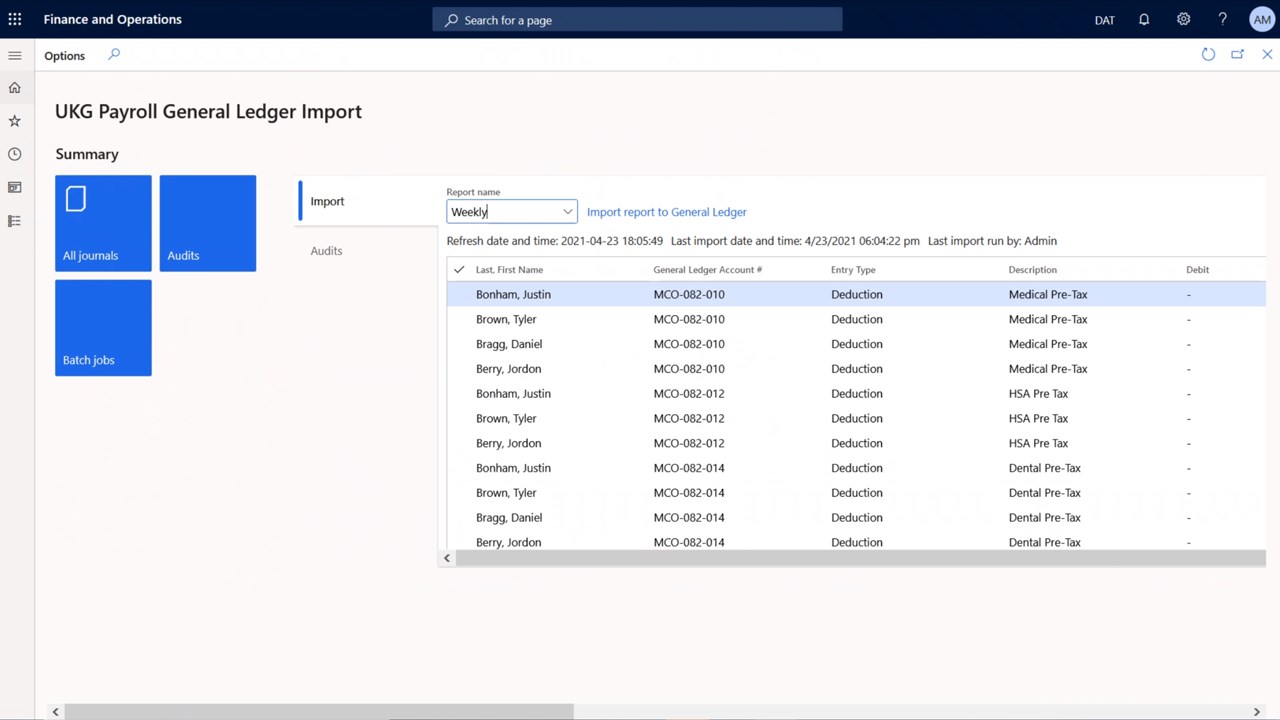Open the Audits tile

point(208,223)
